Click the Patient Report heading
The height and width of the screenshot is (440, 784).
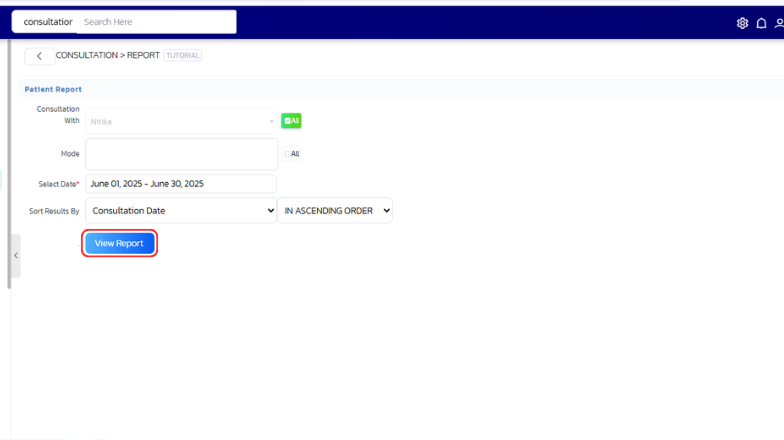pyautogui.click(x=53, y=89)
